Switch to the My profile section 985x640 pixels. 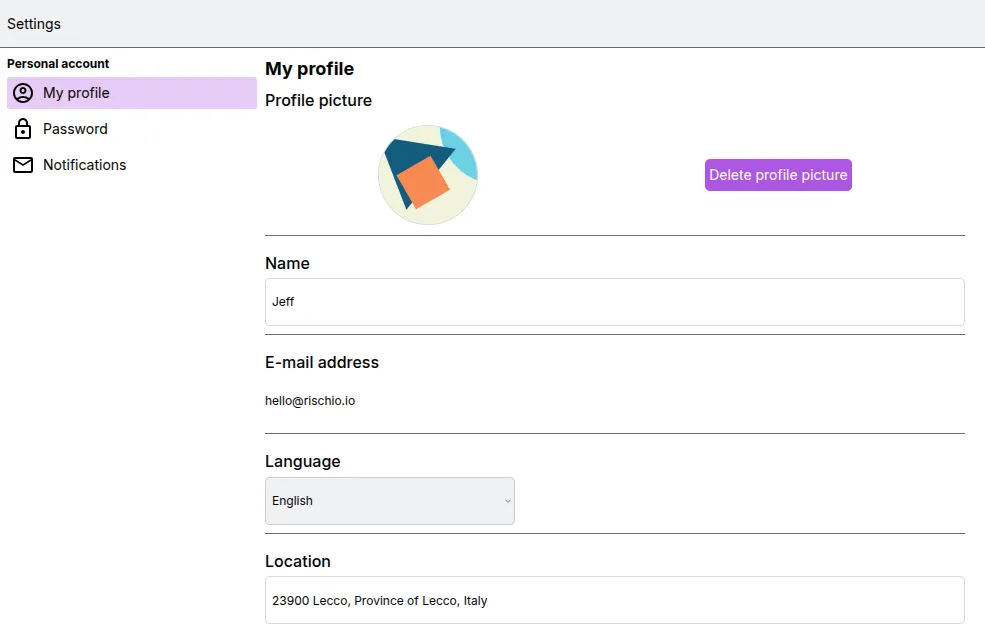pyautogui.click(x=77, y=92)
